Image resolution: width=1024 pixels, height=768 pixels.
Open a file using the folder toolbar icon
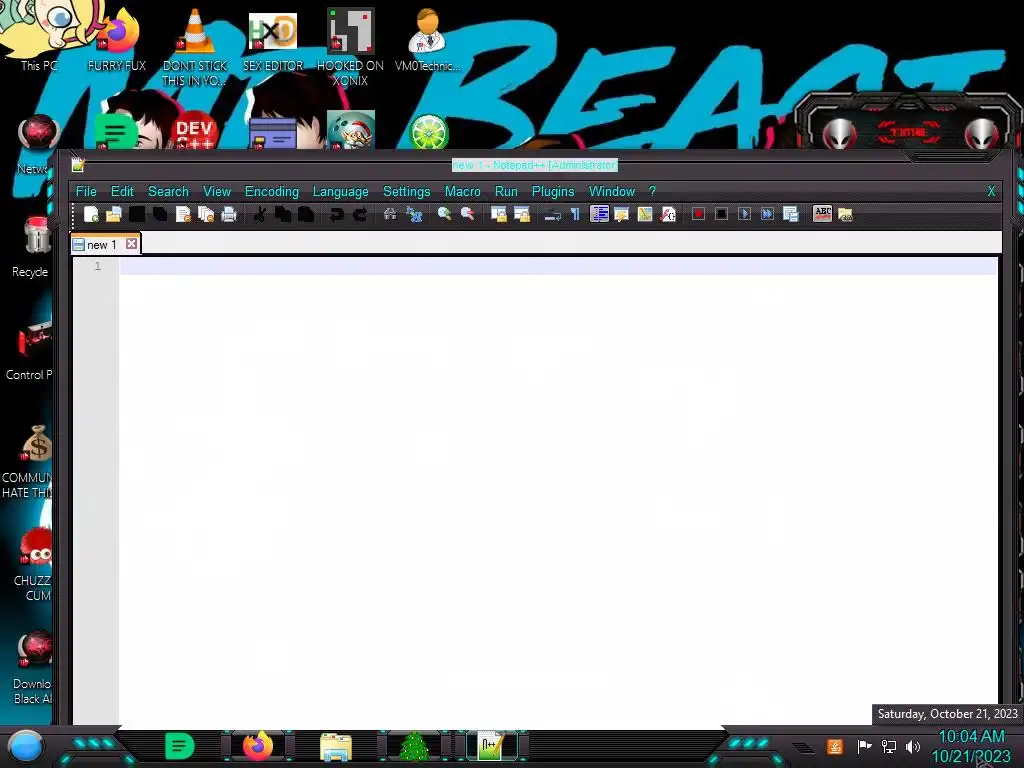(x=114, y=214)
